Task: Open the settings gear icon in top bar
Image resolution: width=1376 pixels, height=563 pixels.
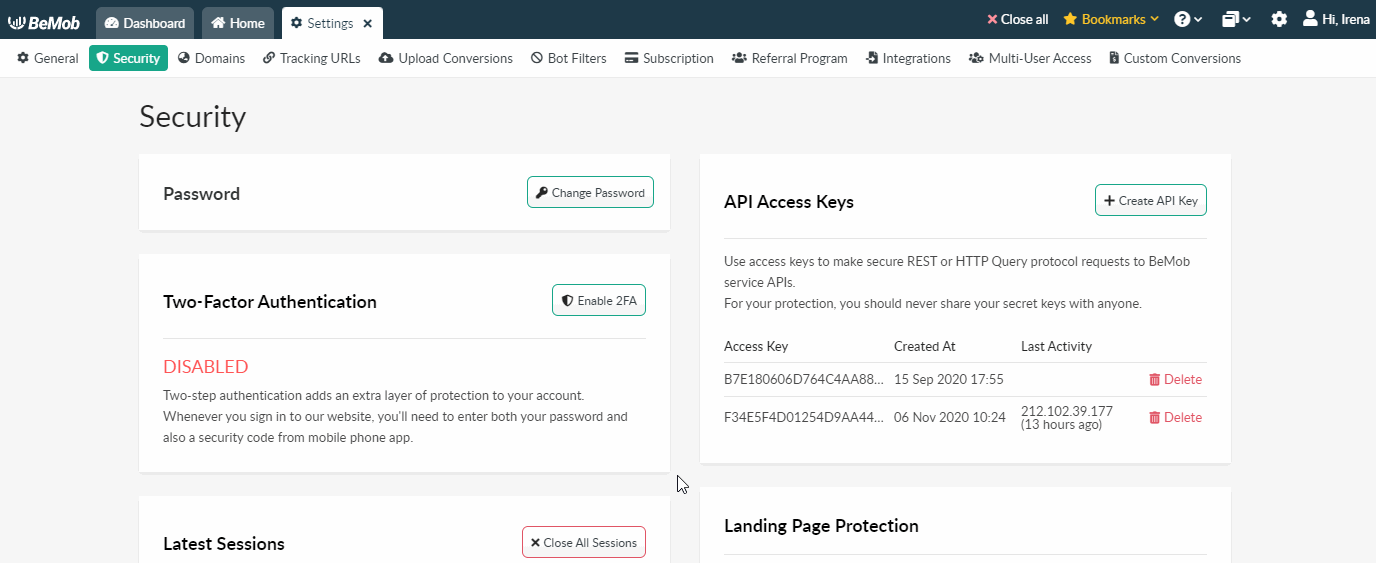Action: coord(1279,19)
